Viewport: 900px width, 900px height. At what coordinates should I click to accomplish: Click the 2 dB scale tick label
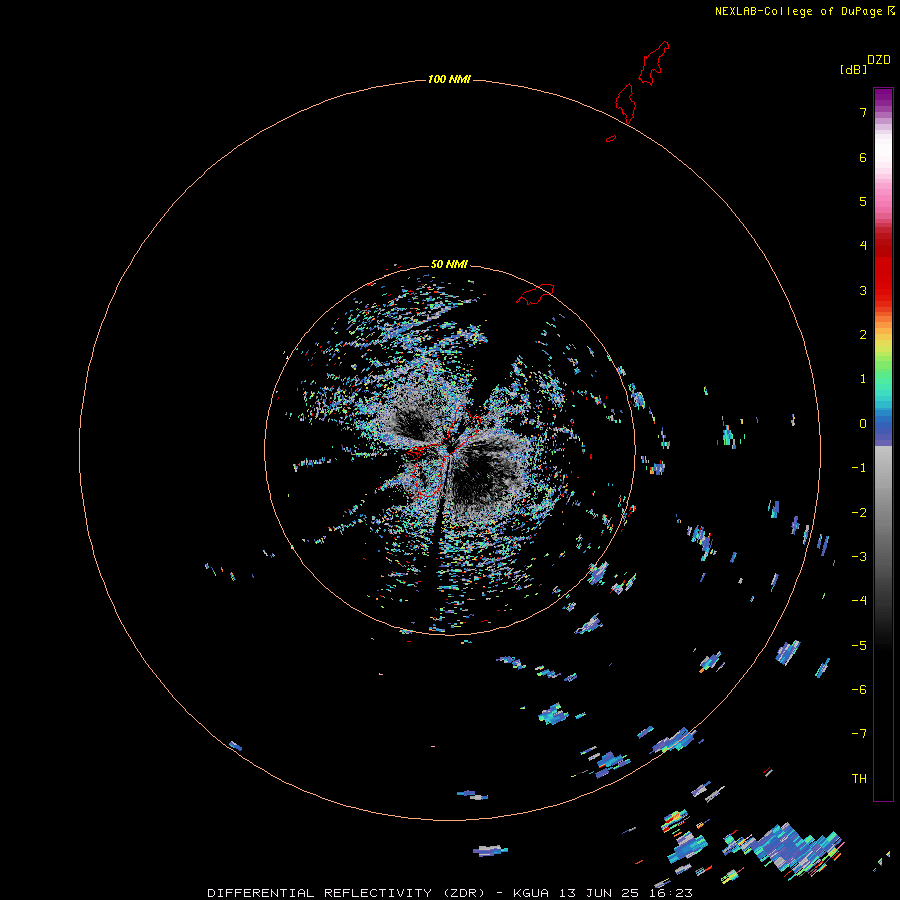pos(863,335)
